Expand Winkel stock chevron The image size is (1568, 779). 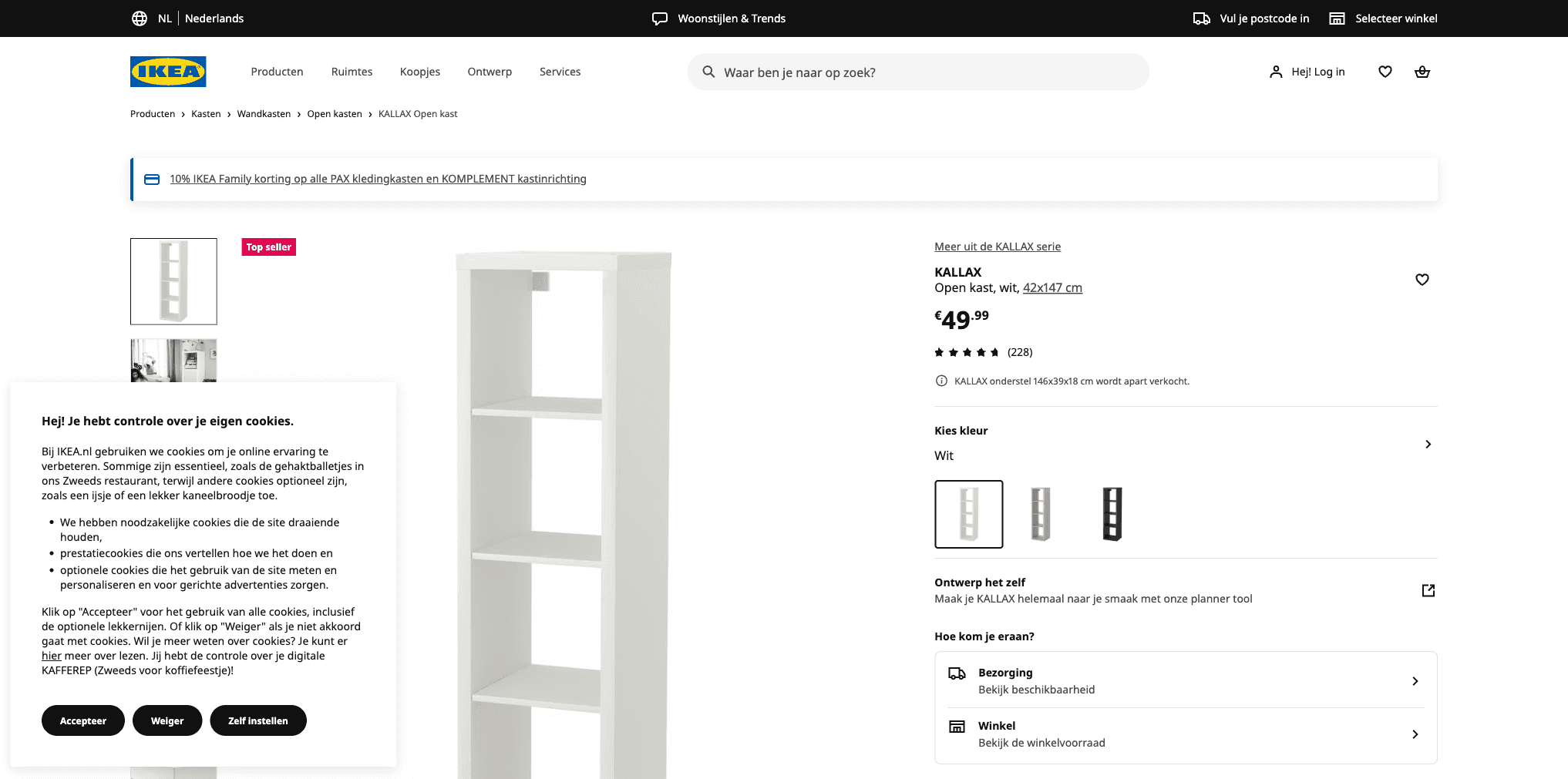click(x=1415, y=734)
